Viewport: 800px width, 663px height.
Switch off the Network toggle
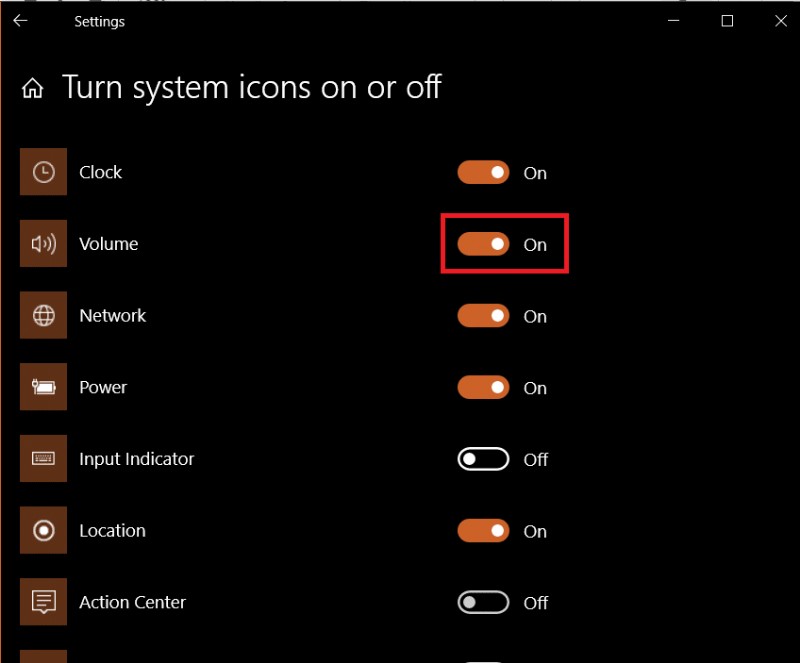pyautogui.click(x=483, y=316)
